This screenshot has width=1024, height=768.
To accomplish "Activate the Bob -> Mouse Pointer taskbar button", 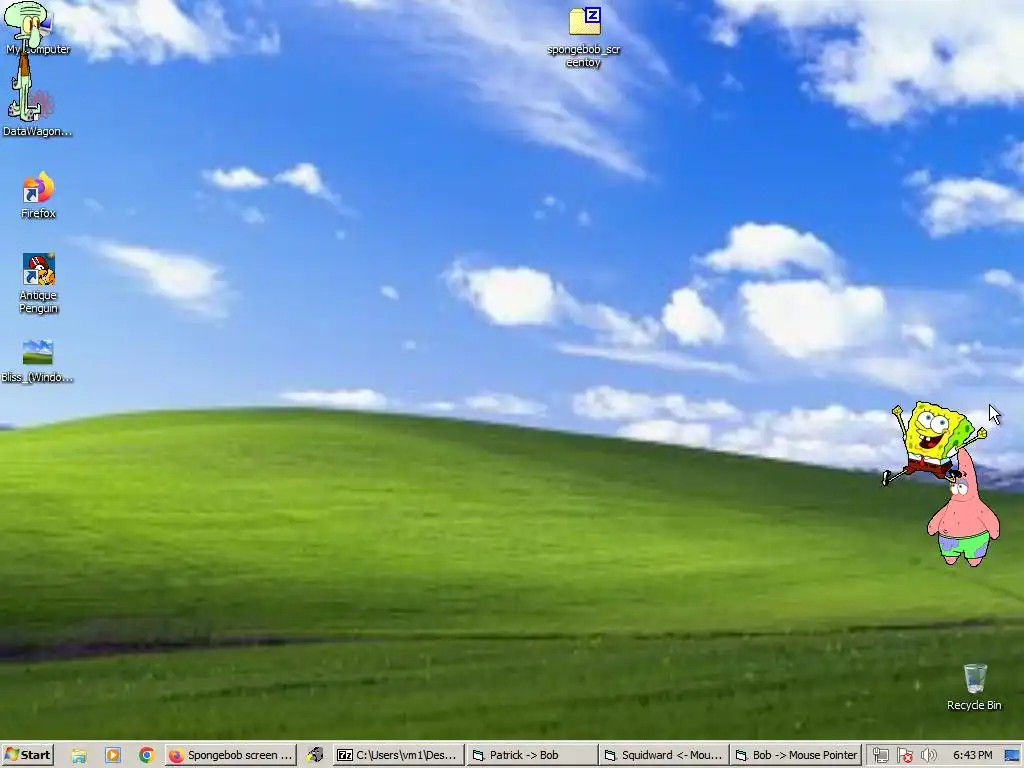I will click(x=795, y=755).
